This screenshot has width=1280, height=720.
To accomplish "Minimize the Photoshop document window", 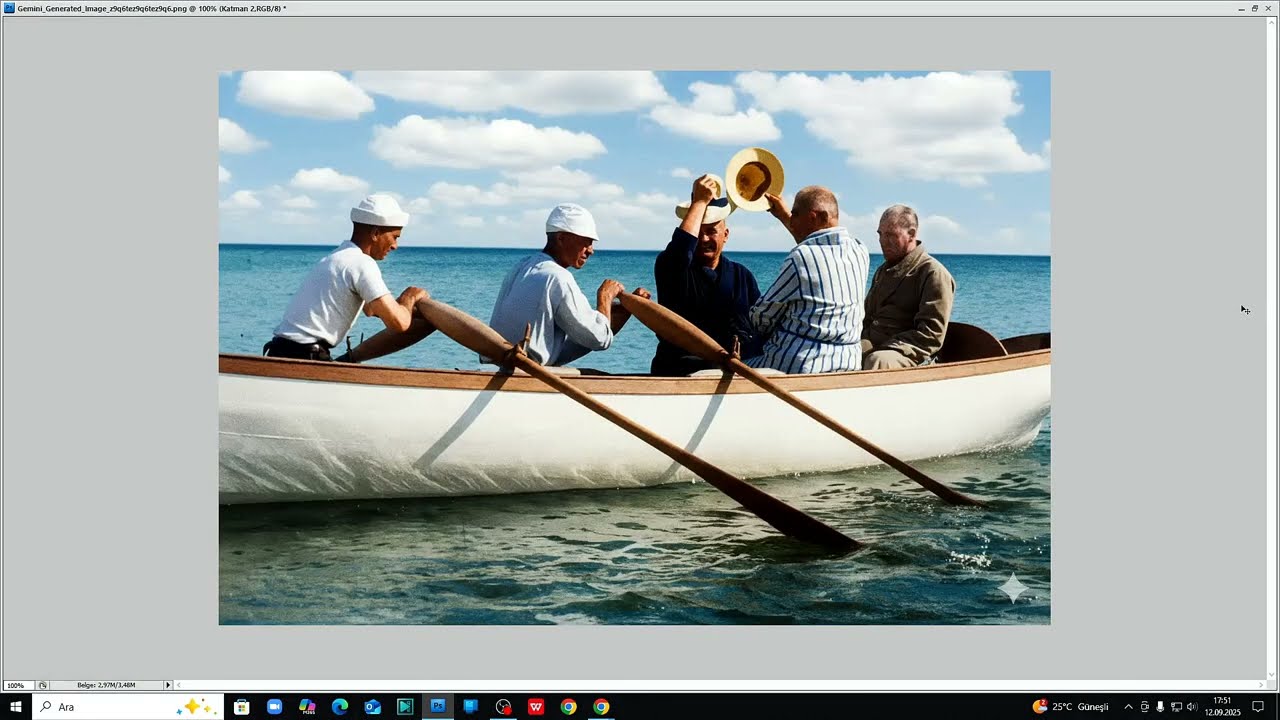I will click(1242, 8).
